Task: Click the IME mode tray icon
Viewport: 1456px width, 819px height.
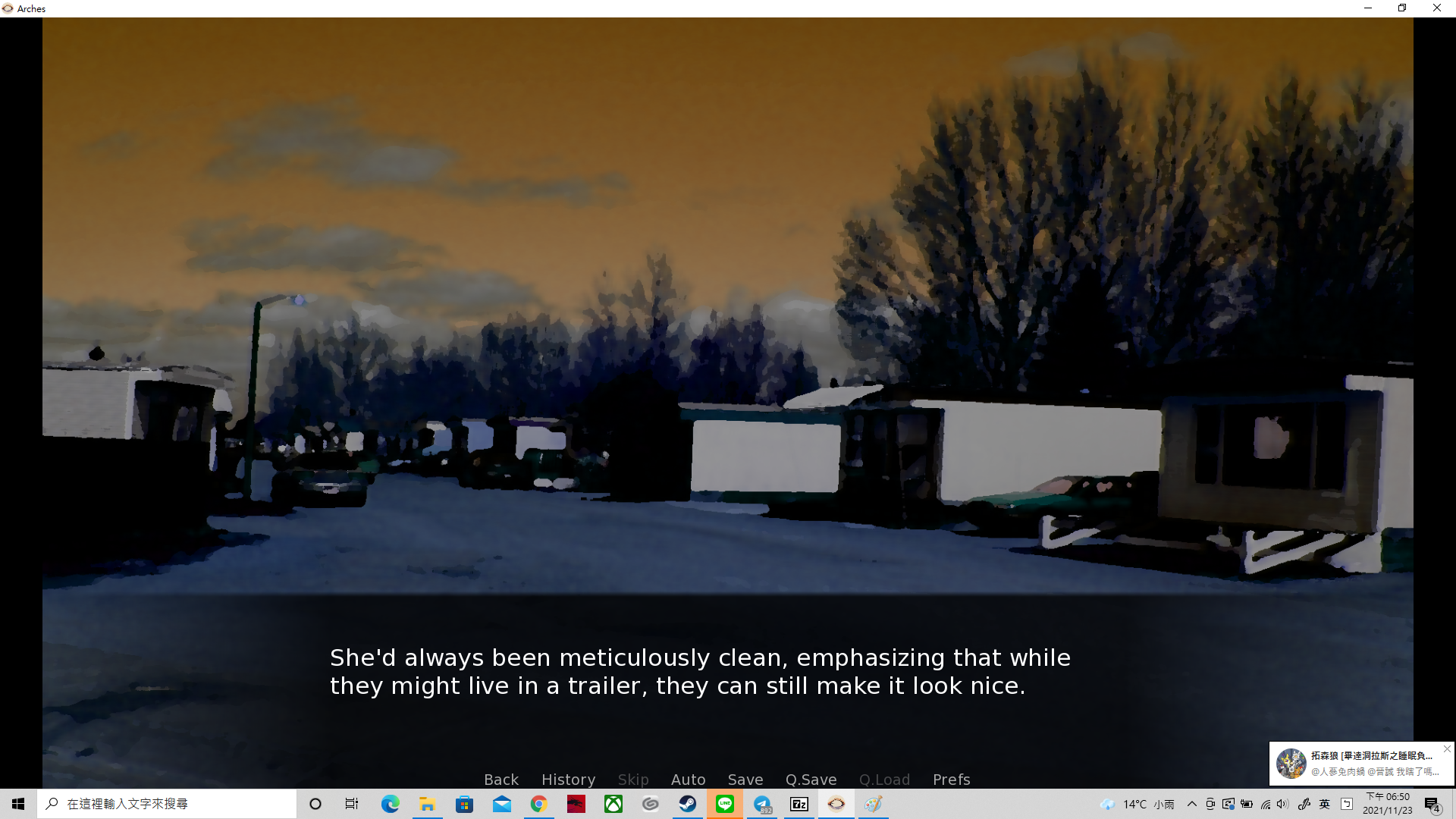Action: point(1347,804)
